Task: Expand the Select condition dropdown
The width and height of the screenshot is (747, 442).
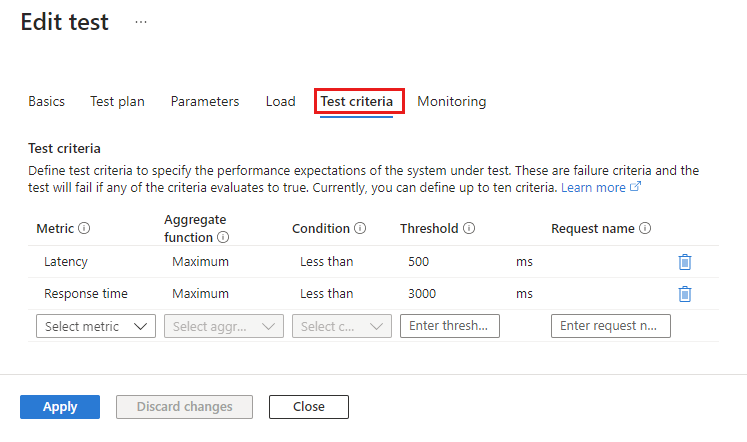Action: tap(342, 326)
